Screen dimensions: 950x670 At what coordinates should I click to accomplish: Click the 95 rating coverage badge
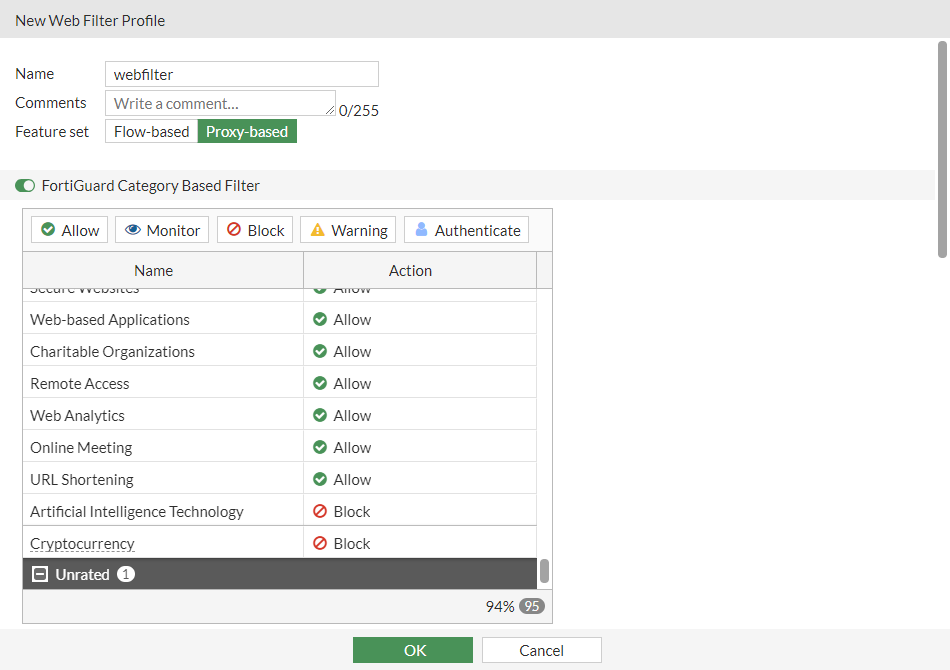[x=531, y=605]
